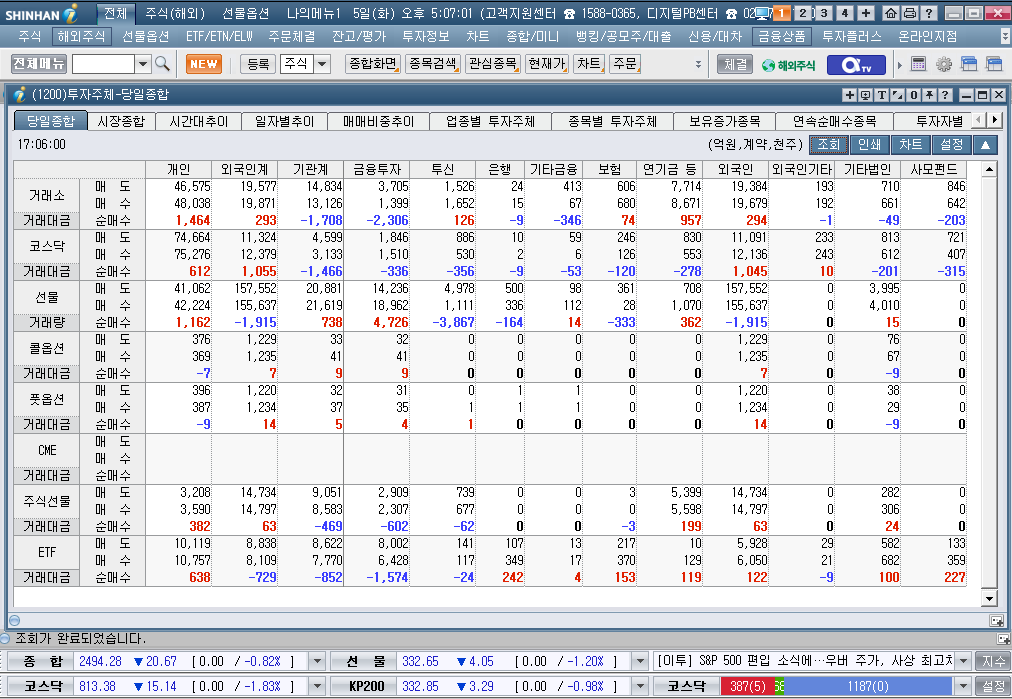Click the T font icon in window title

[x=882, y=95]
